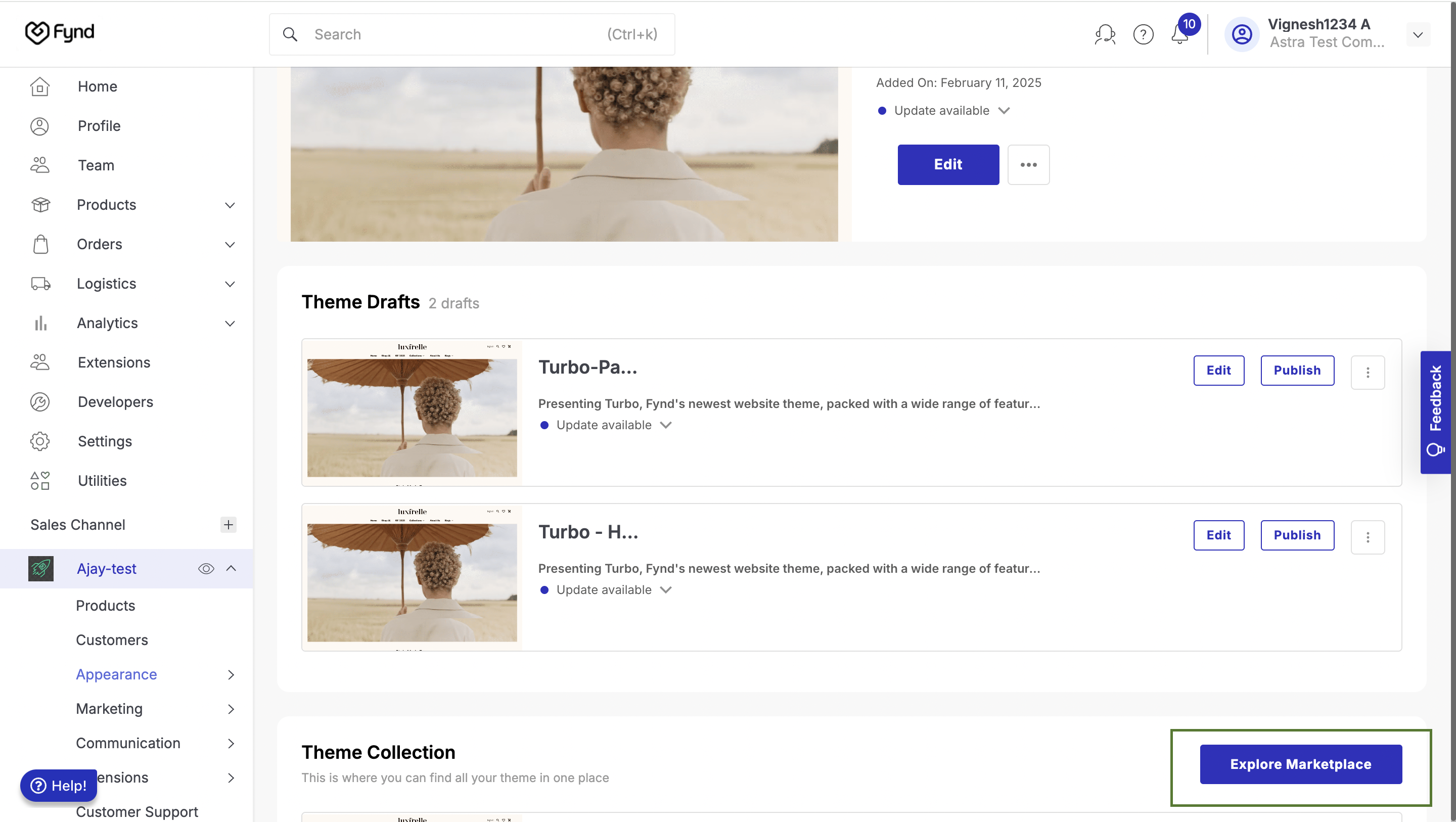Publish the Turbo - H... draft theme
The image size is (1456, 822).
tap(1297, 535)
